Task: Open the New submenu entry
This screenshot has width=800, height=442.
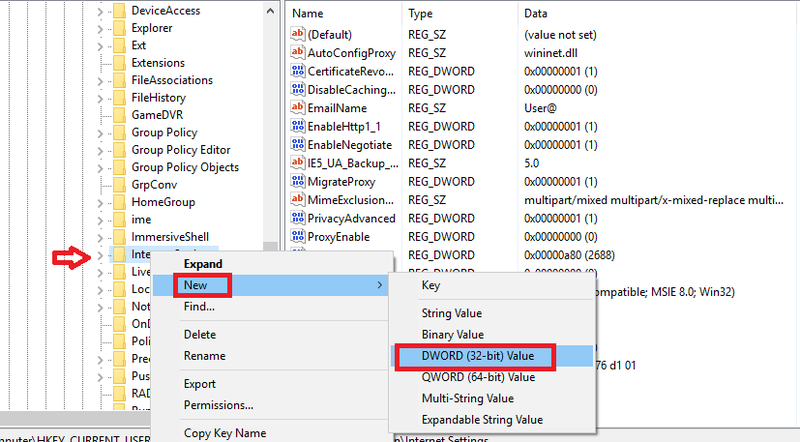Action: [272, 285]
